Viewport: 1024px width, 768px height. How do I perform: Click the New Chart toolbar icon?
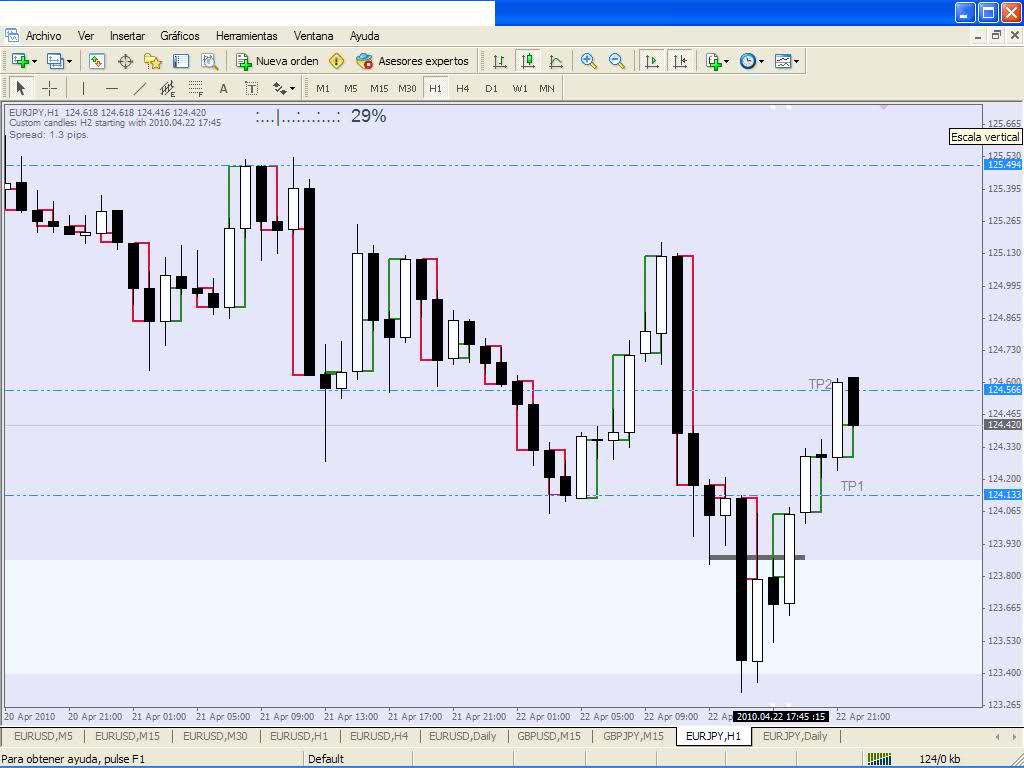pos(20,61)
